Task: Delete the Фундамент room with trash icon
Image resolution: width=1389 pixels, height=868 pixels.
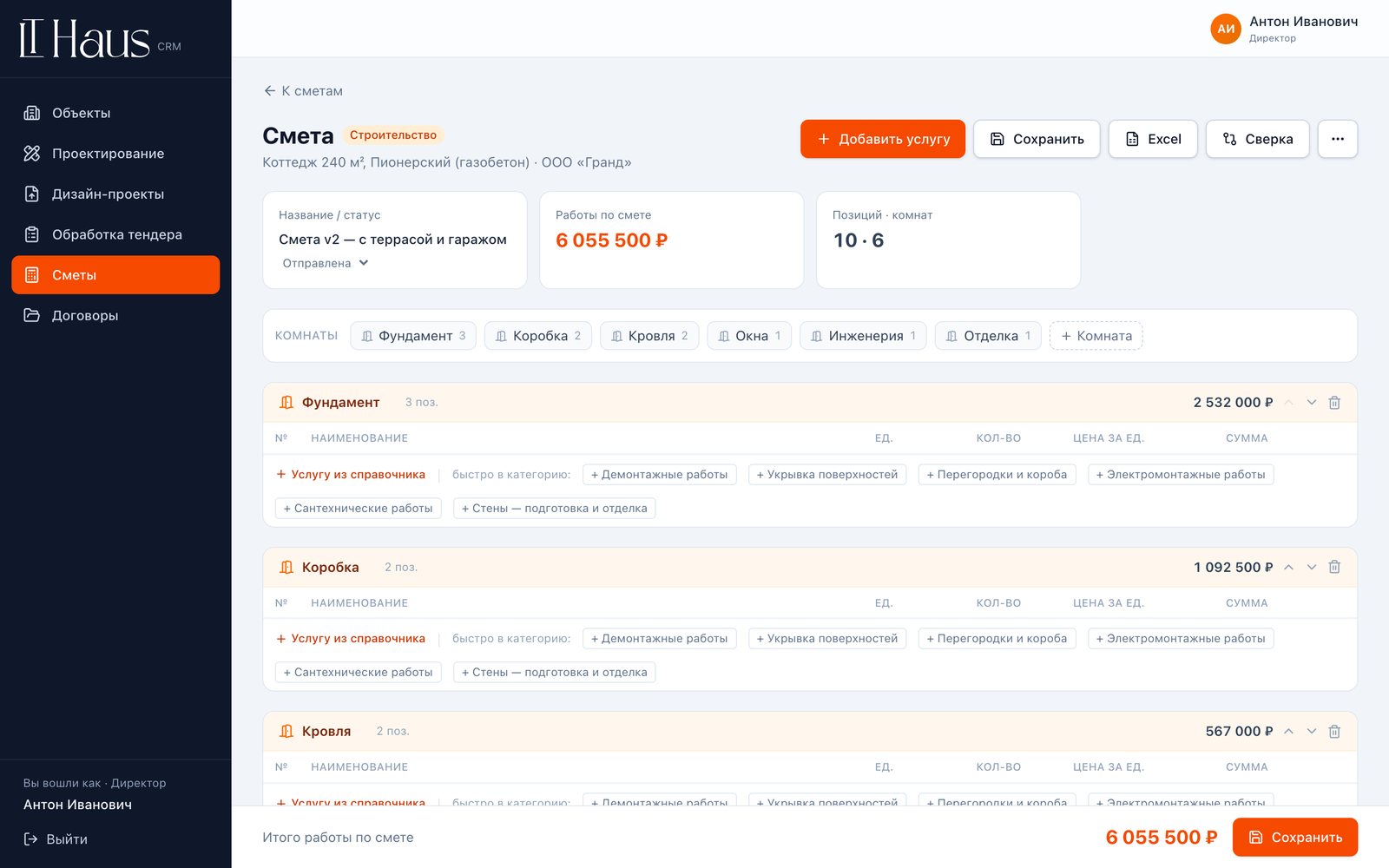Action: pyautogui.click(x=1334, y=403)
